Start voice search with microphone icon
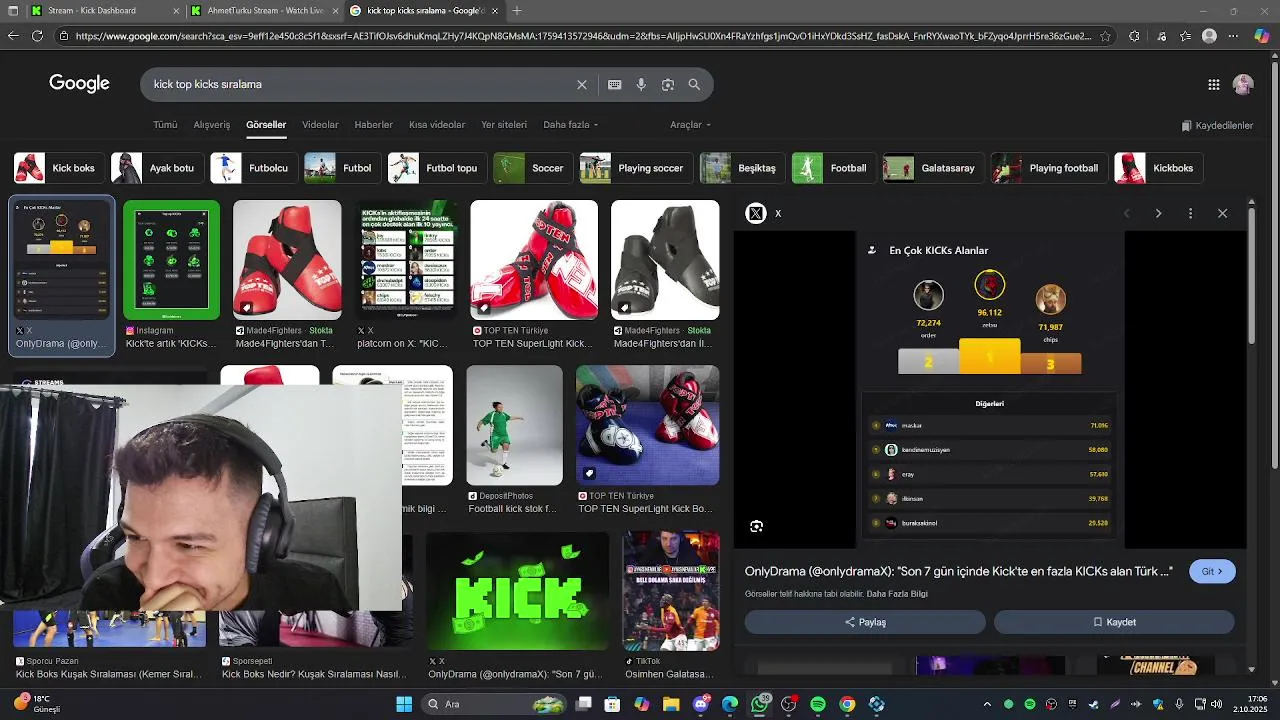1280x720 pixels. pos(641,85)
